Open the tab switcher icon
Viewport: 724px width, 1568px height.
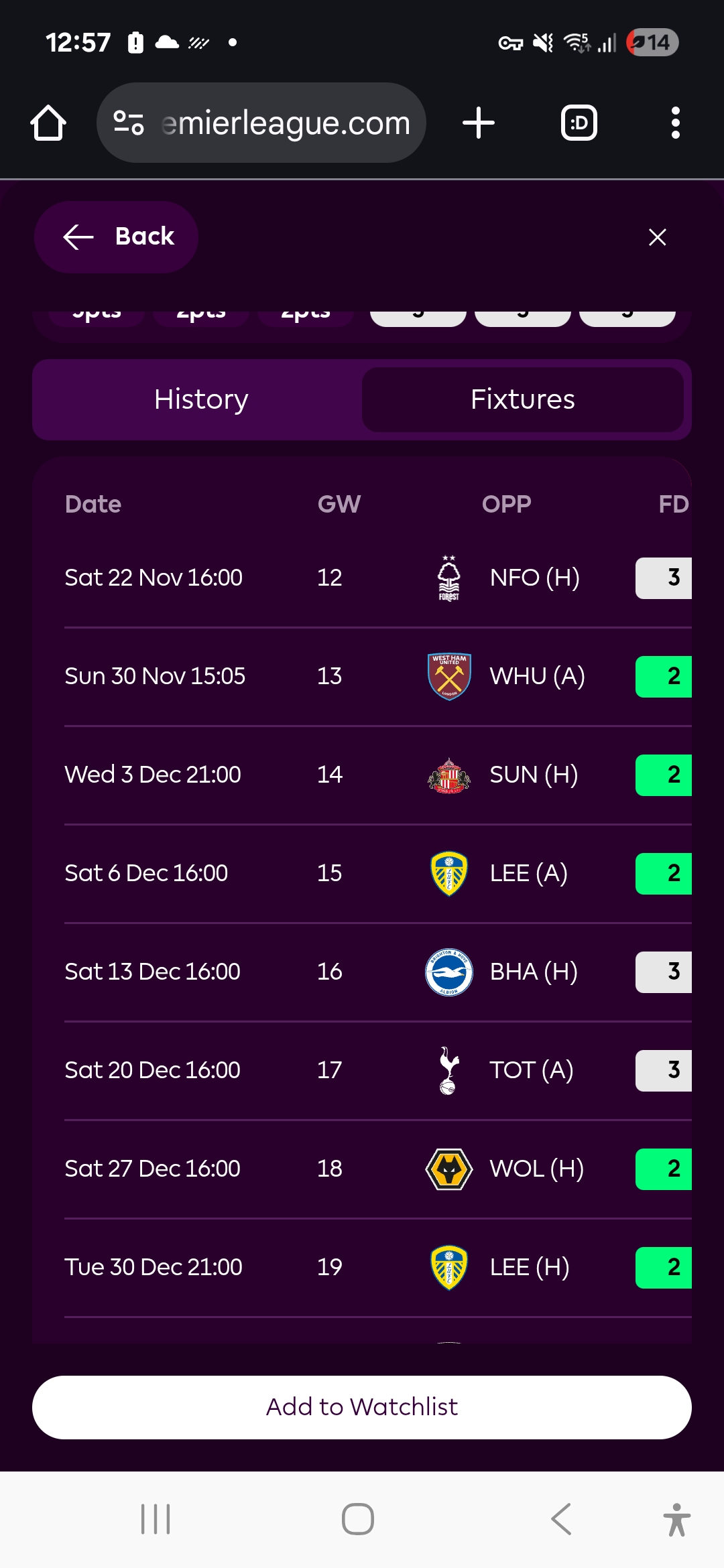pos(579,123)
